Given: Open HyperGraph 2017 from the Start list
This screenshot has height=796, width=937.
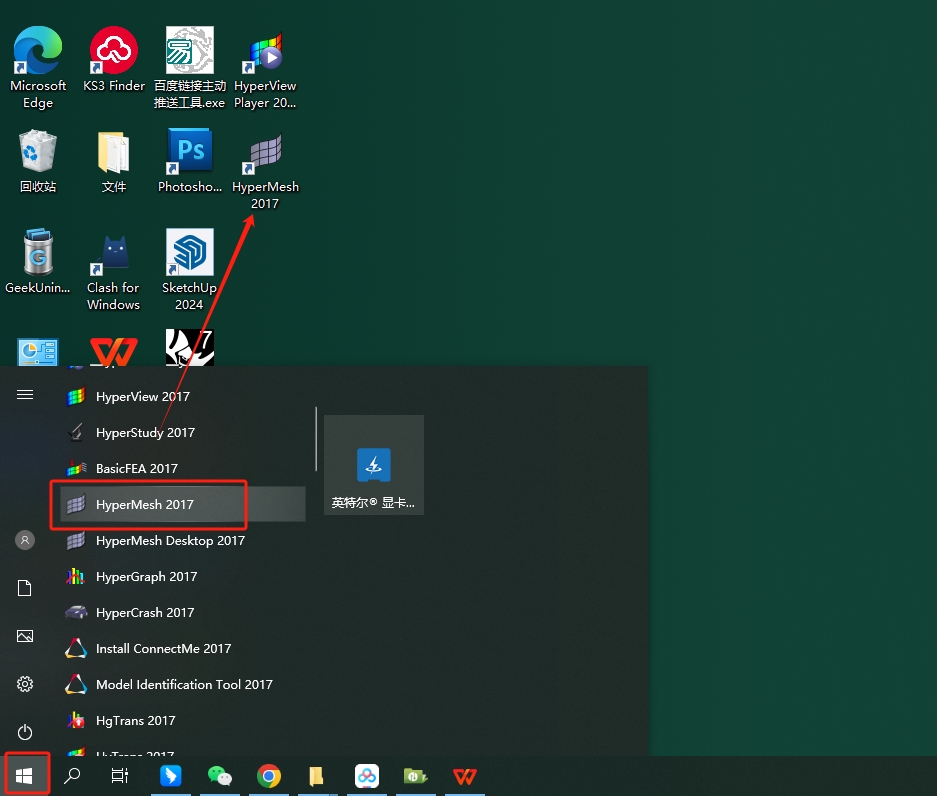Looking at the screenshot, I should [x=146, y=577].
